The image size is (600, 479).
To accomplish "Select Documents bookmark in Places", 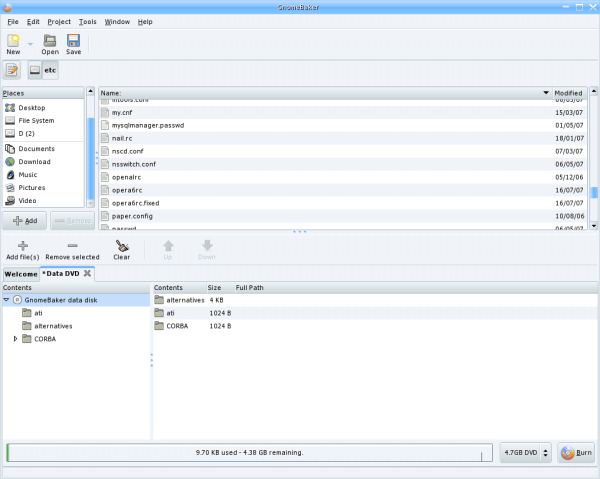I will point(43,149).
